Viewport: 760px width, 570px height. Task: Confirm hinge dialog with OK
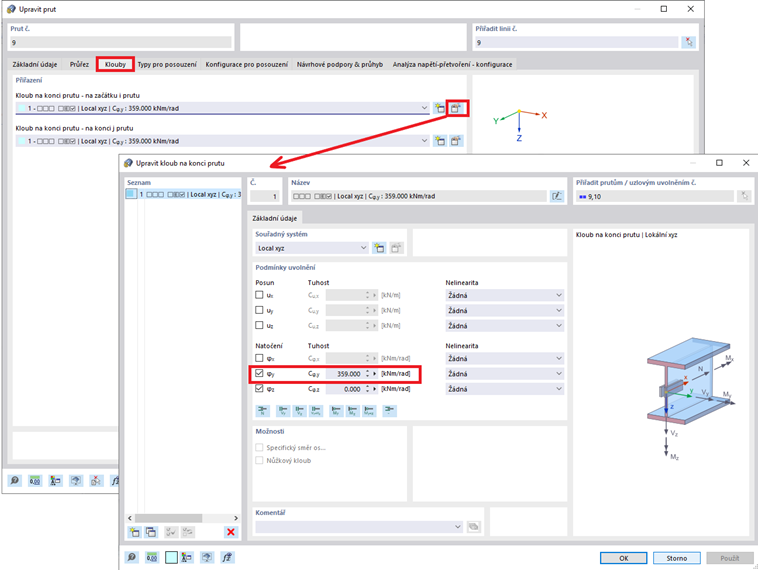tap(623, 558)
